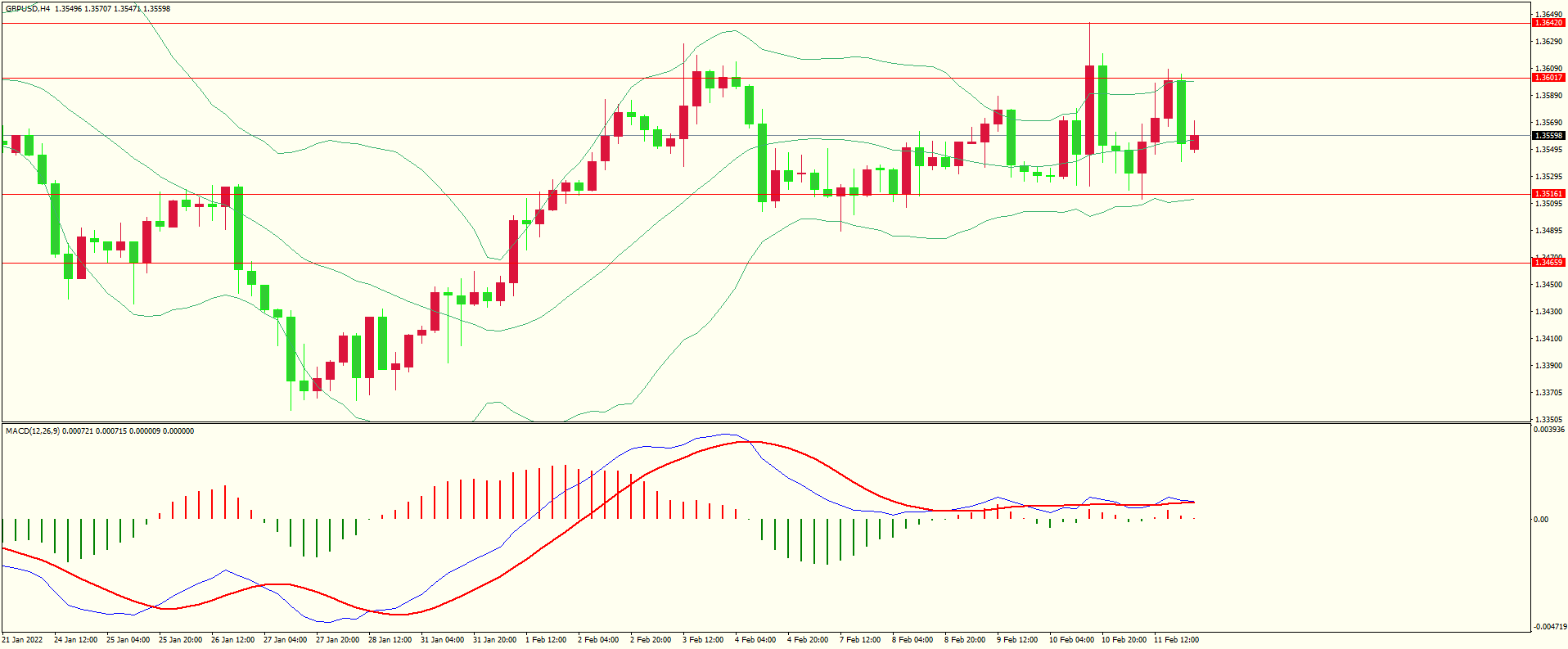
Task: Select the 1.34300 price axis label
Action: (1548, 312)
